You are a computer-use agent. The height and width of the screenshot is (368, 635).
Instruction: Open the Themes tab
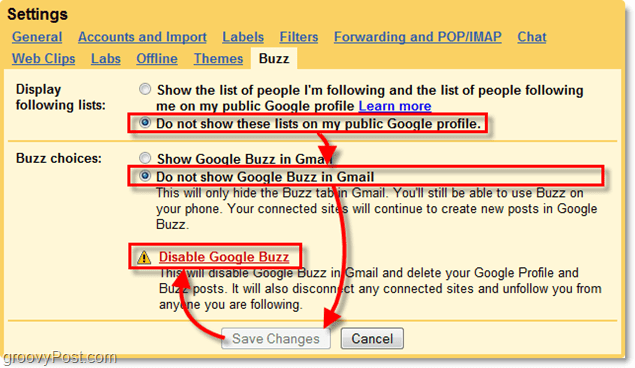pos(218,59)
